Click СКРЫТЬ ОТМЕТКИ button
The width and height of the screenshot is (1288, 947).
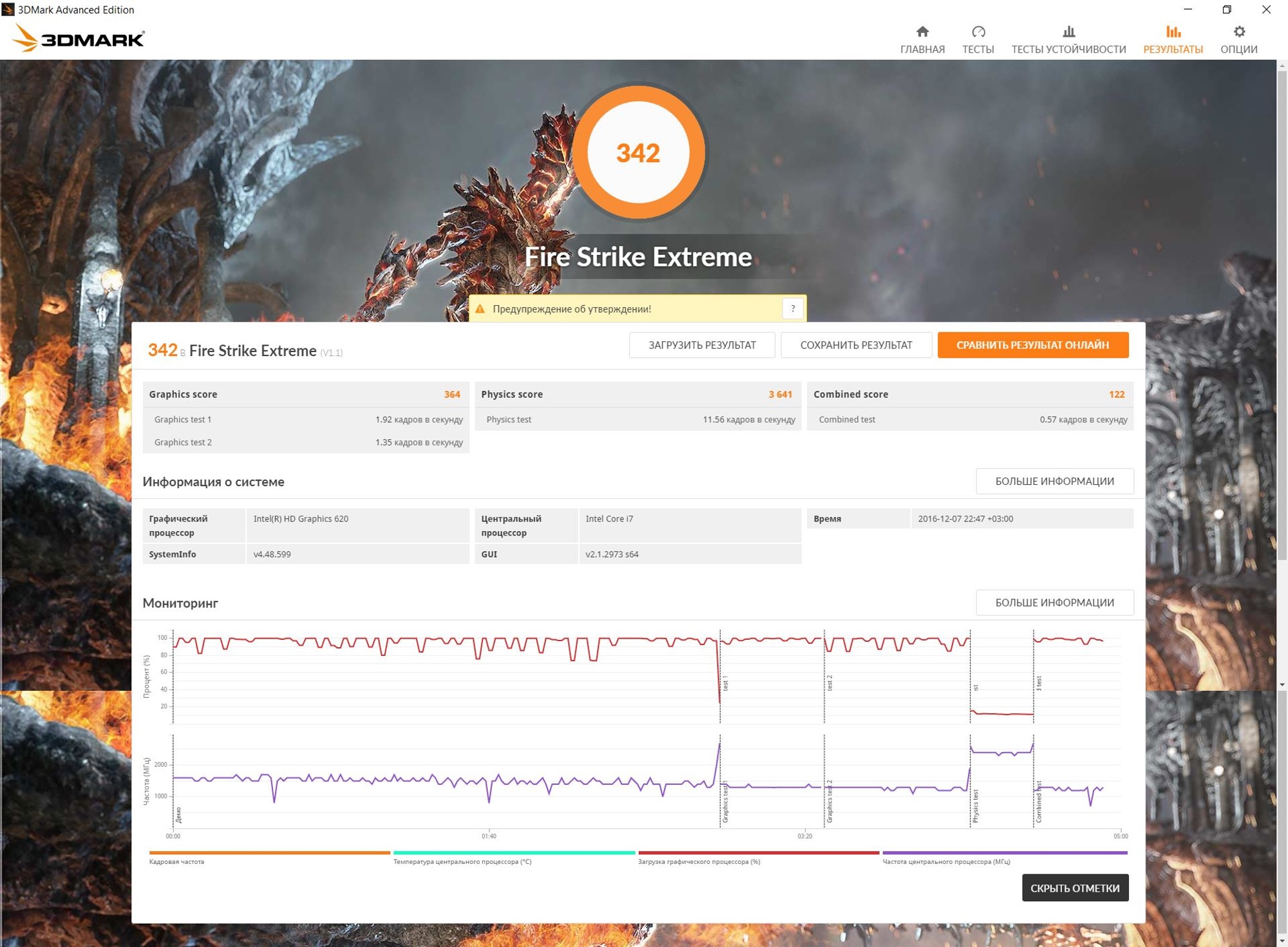(x=1075, y=888)
